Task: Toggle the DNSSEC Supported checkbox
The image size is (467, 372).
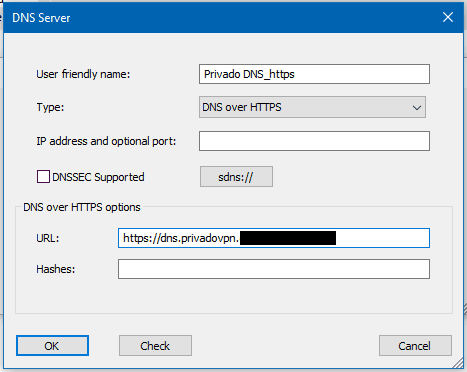Action: coord(43,177)
